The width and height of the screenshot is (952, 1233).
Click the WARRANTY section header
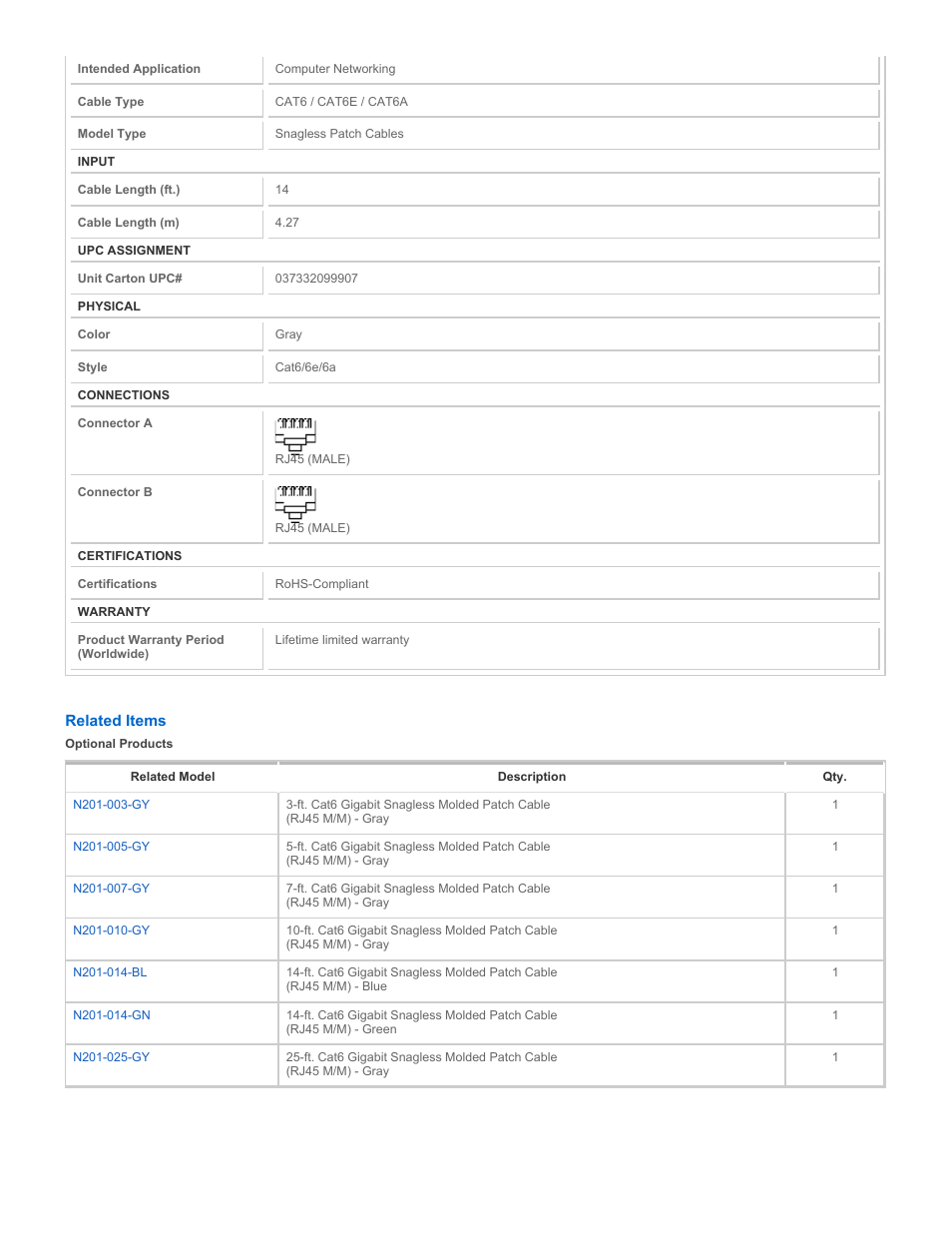[114, 612]
